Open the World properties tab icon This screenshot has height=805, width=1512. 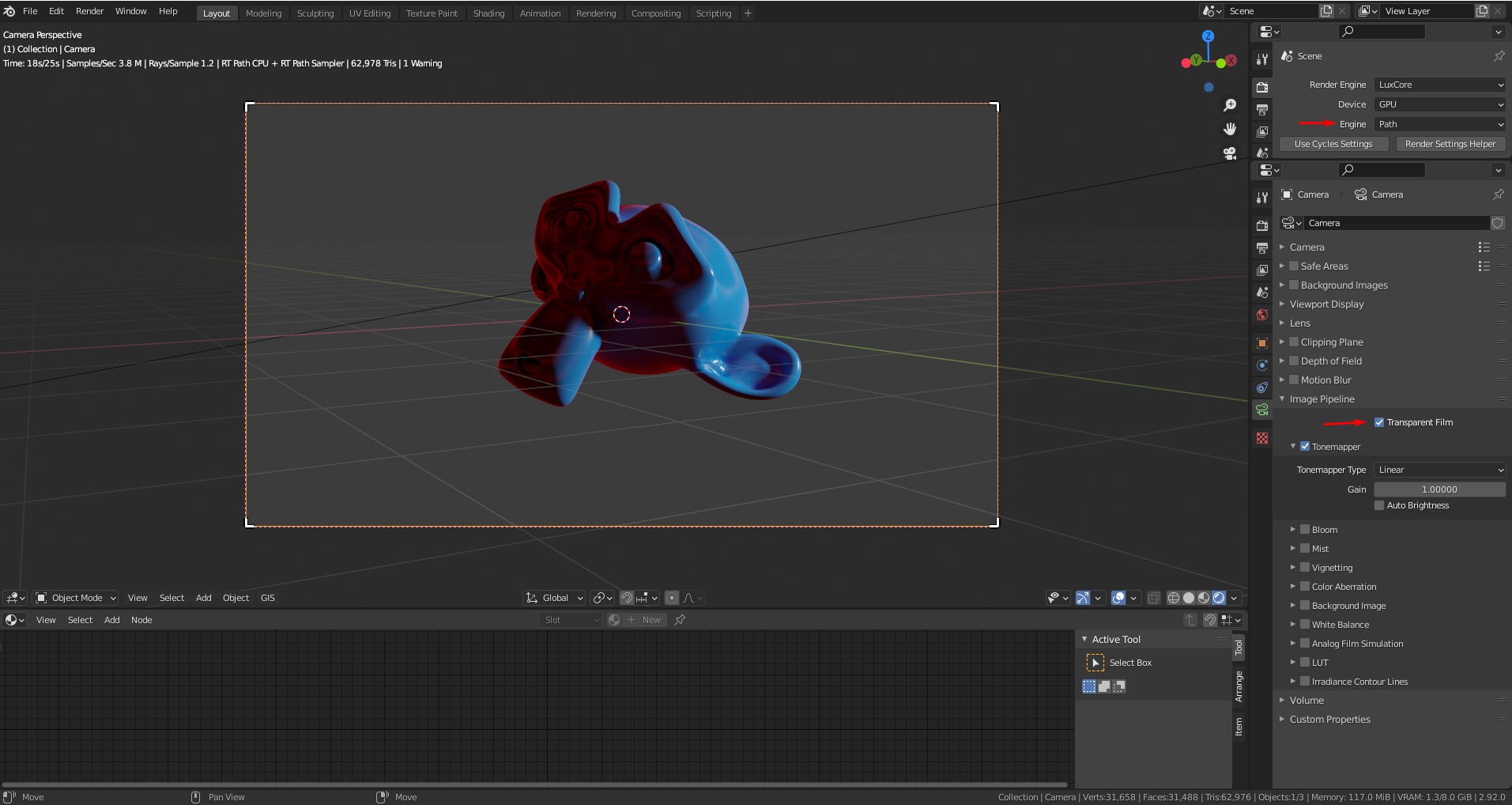pyautogui.click(x=1262, y=315)
